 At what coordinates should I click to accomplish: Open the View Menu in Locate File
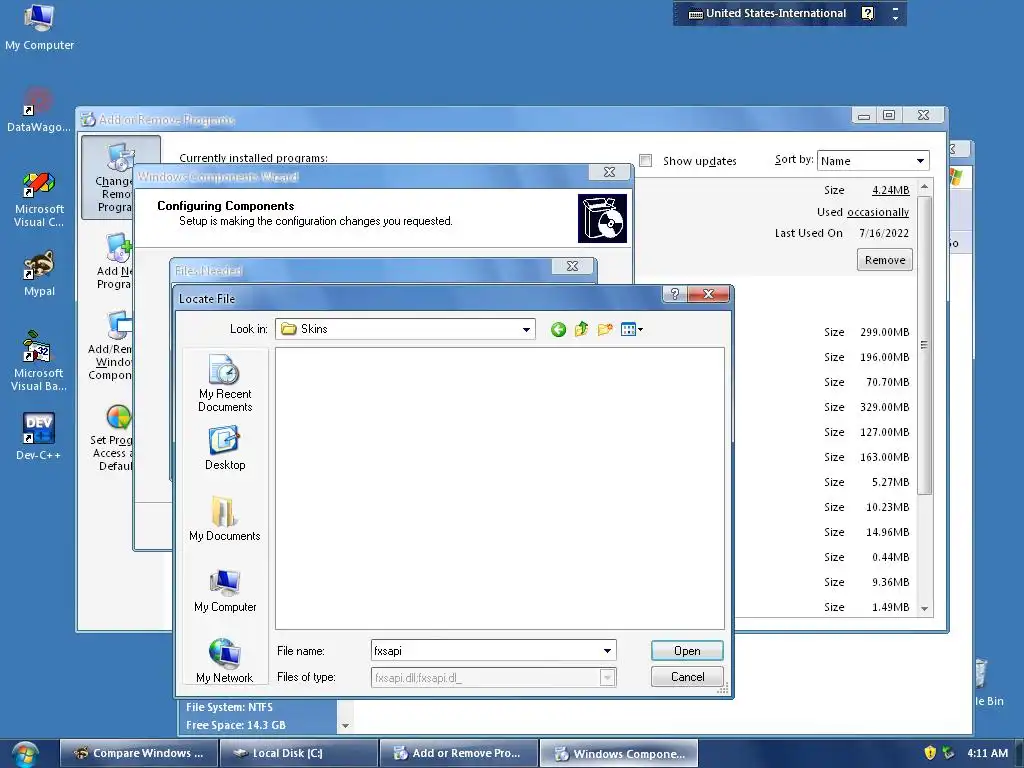coord(632,329)
